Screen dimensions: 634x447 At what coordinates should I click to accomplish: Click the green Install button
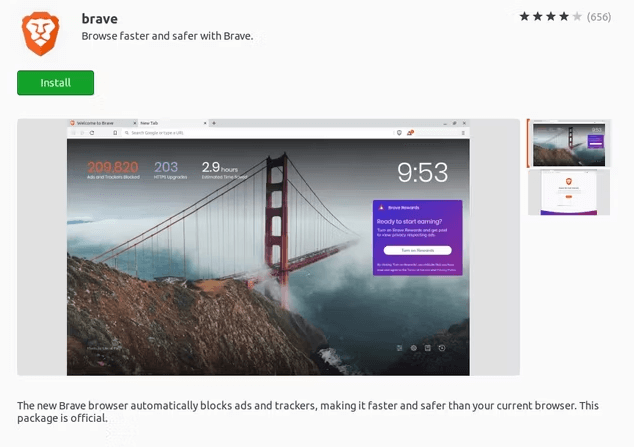(x=55, y=83)
